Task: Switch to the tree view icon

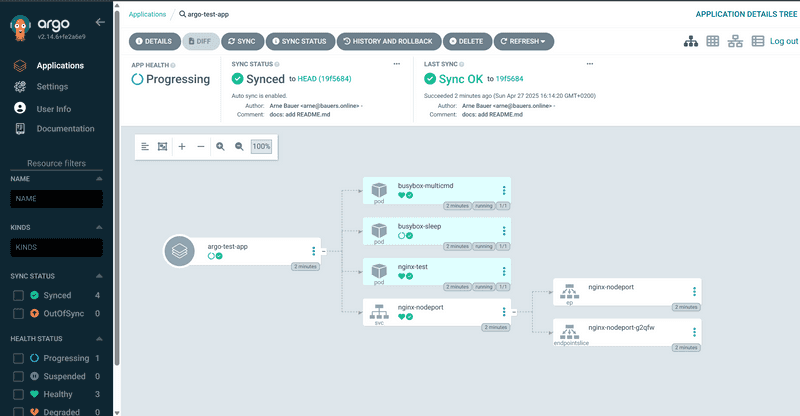Action: point(691,41)
